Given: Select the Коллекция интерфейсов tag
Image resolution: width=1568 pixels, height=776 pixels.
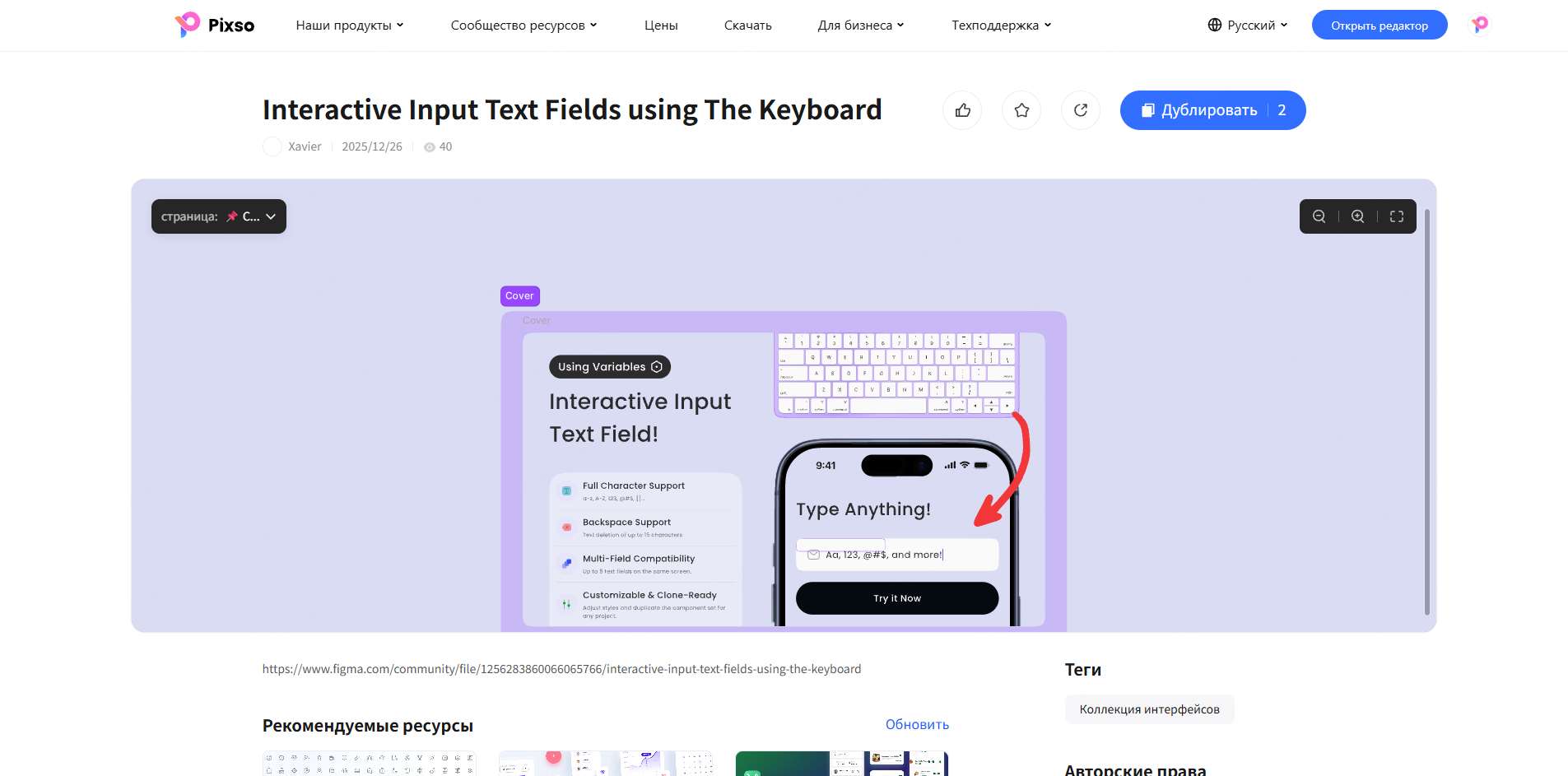Looking at the screenshot, I should click(1150, 709).
